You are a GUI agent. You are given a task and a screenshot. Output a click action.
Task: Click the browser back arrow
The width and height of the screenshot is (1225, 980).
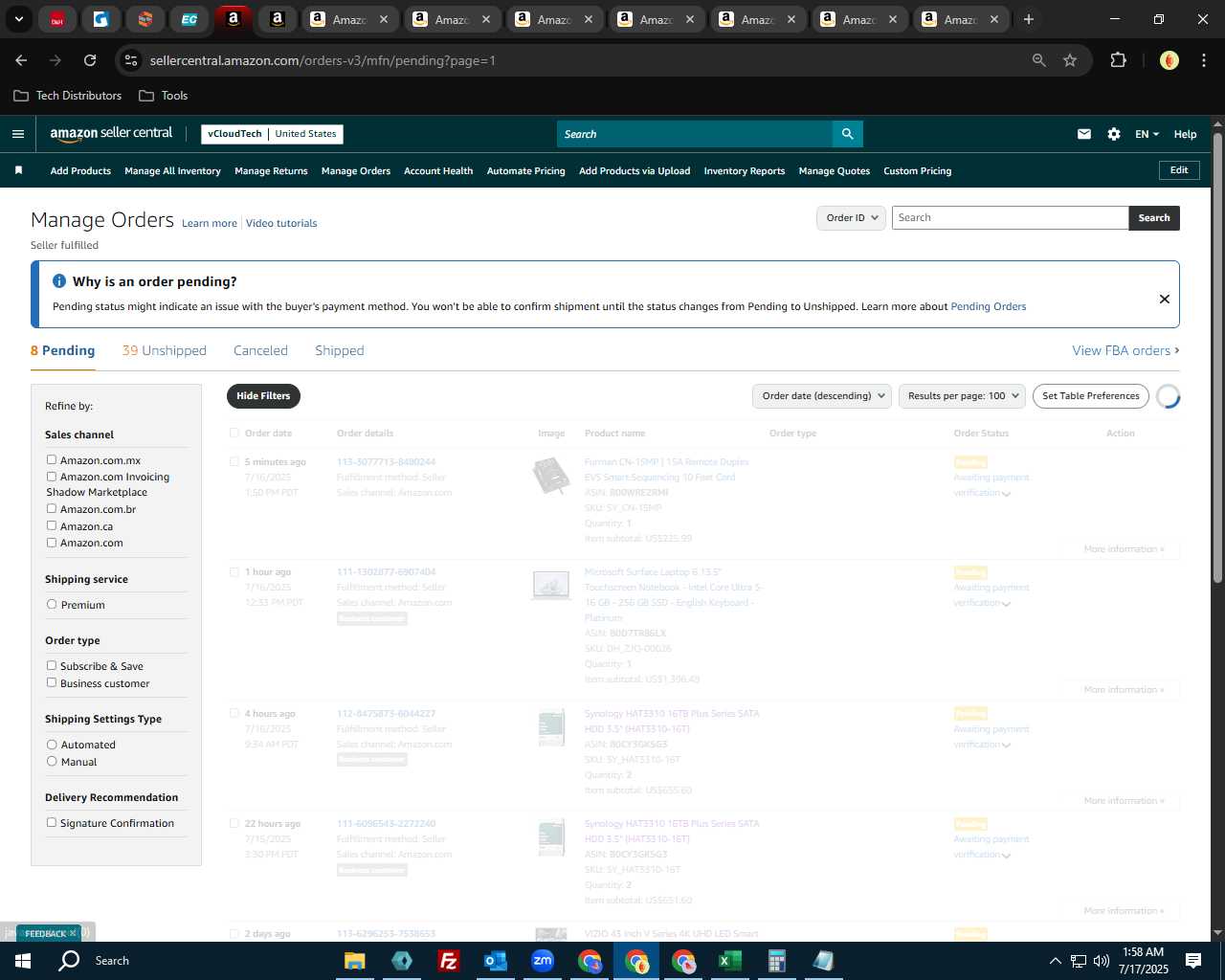click(21, 60)
